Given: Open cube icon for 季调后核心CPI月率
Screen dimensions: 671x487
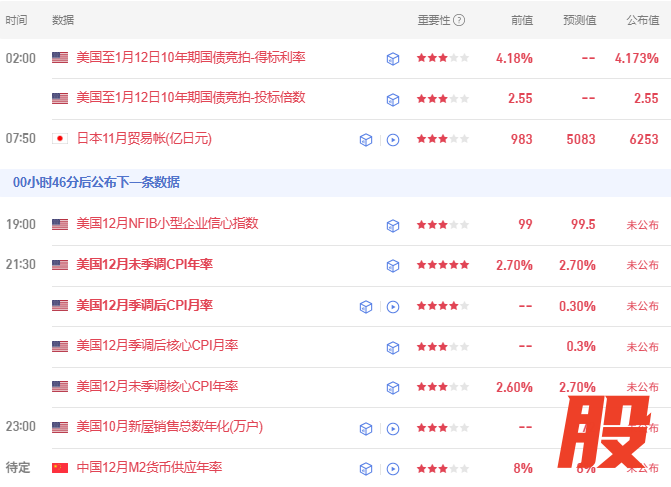Looking at the screenshot, I should 393,347.
